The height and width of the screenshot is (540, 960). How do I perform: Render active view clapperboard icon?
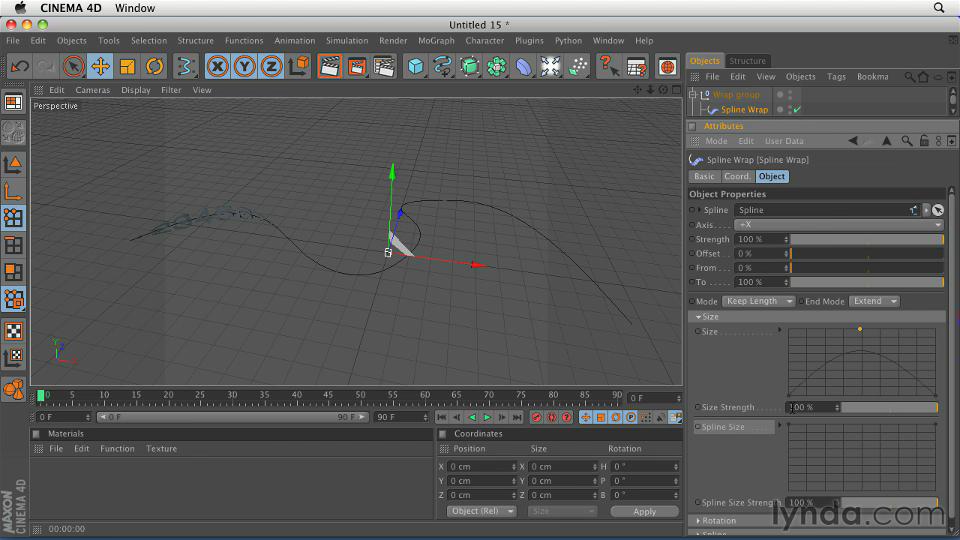point(329,66)
